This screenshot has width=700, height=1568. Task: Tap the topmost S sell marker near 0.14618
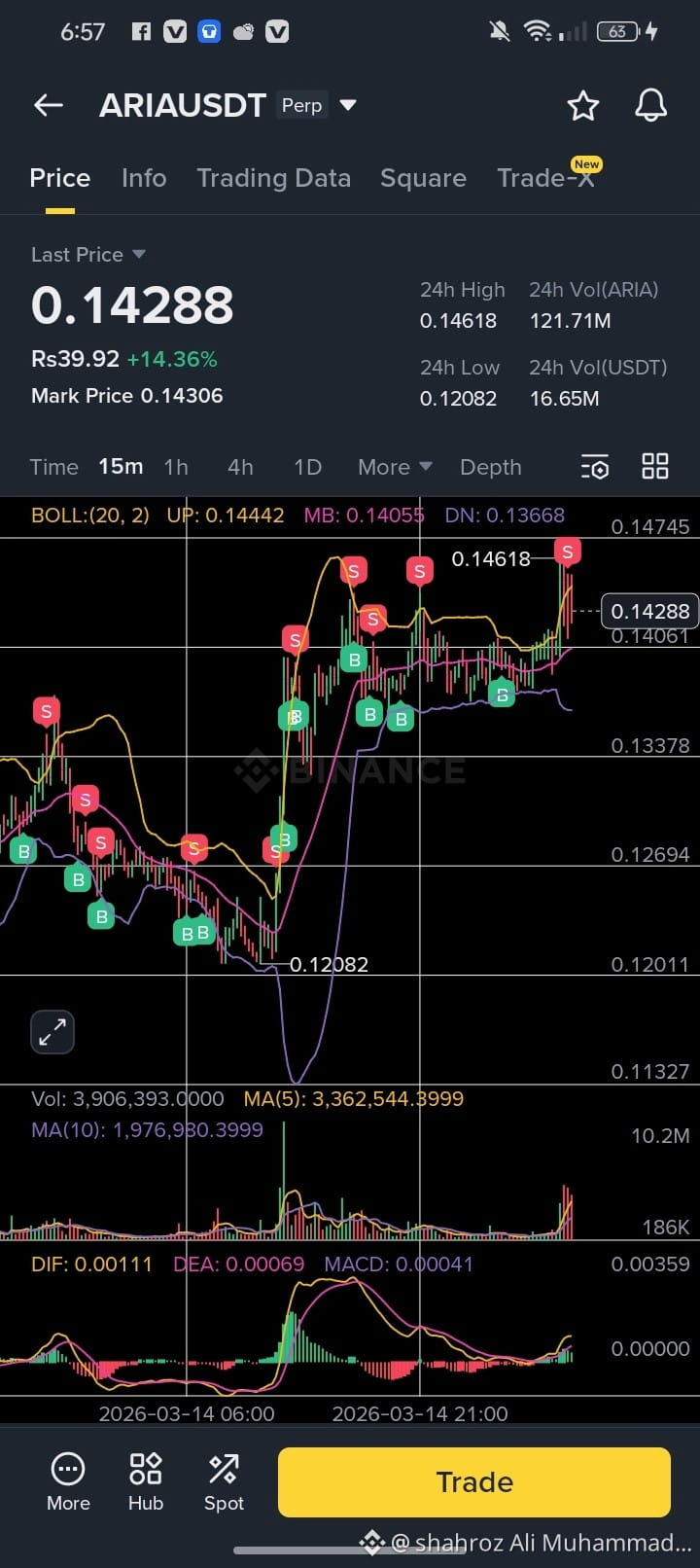[x=568, y=552]
